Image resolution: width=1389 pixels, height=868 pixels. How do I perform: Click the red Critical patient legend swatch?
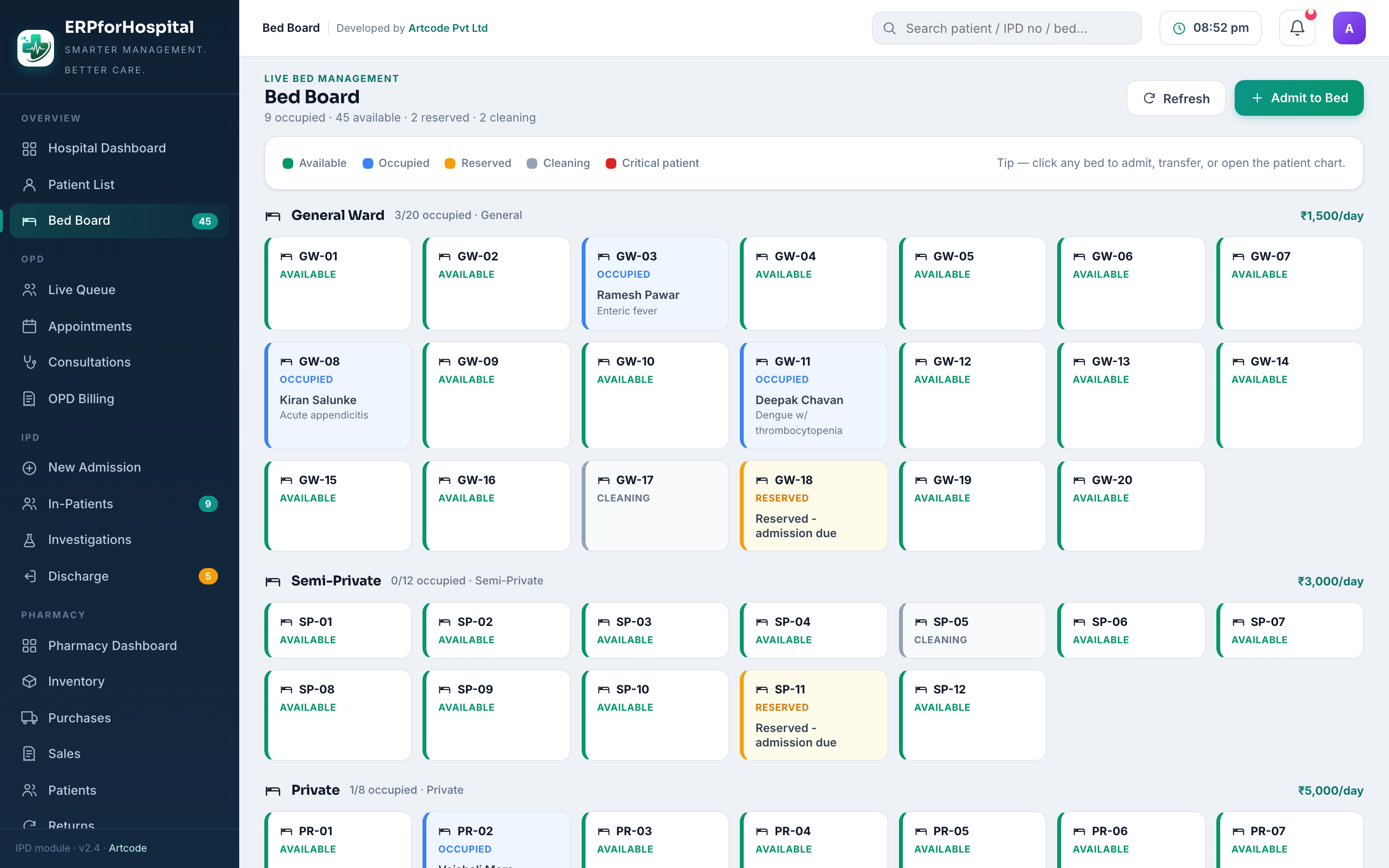611,163
